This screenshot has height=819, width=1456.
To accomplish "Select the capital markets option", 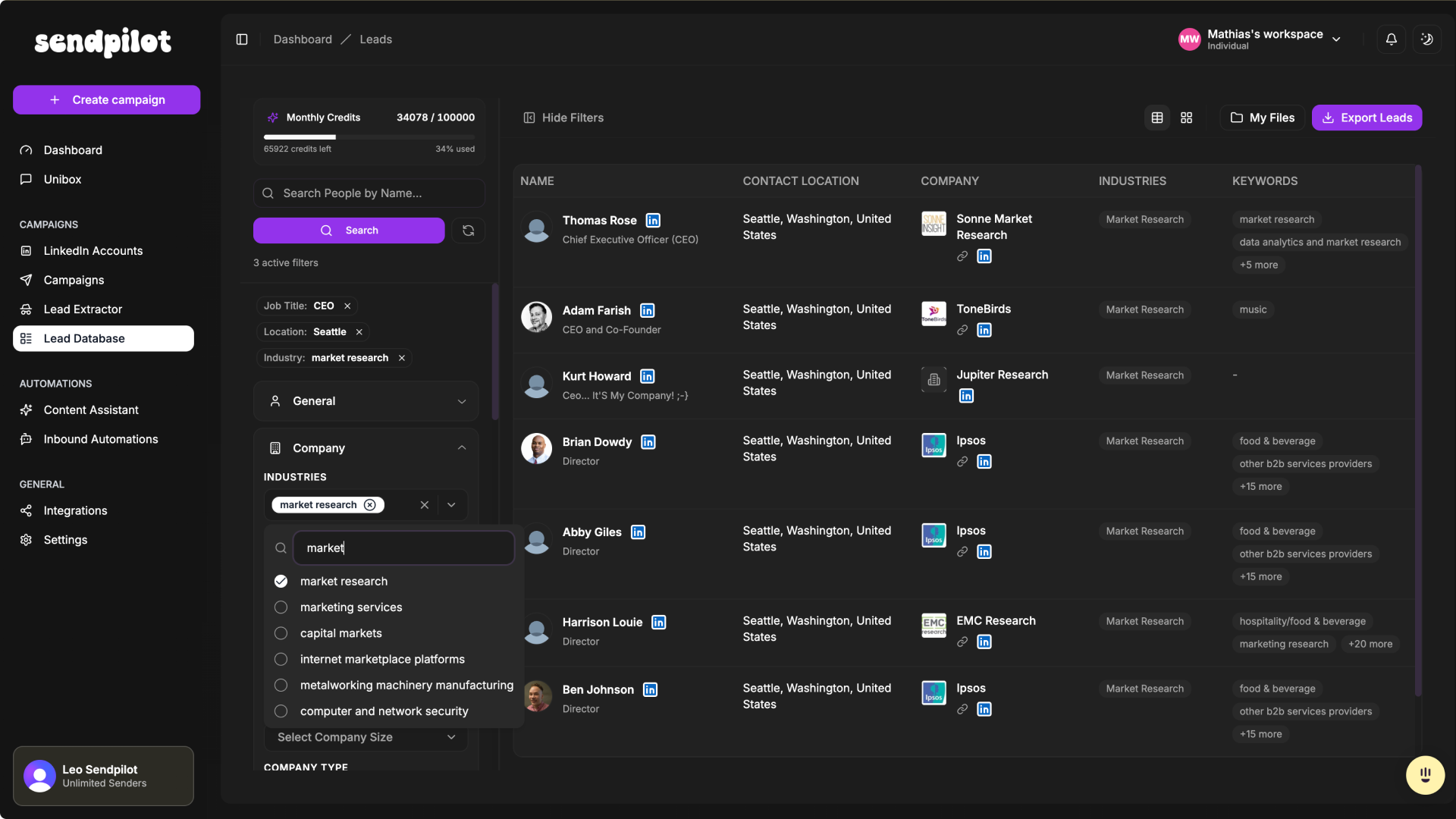I will [395, 633].
